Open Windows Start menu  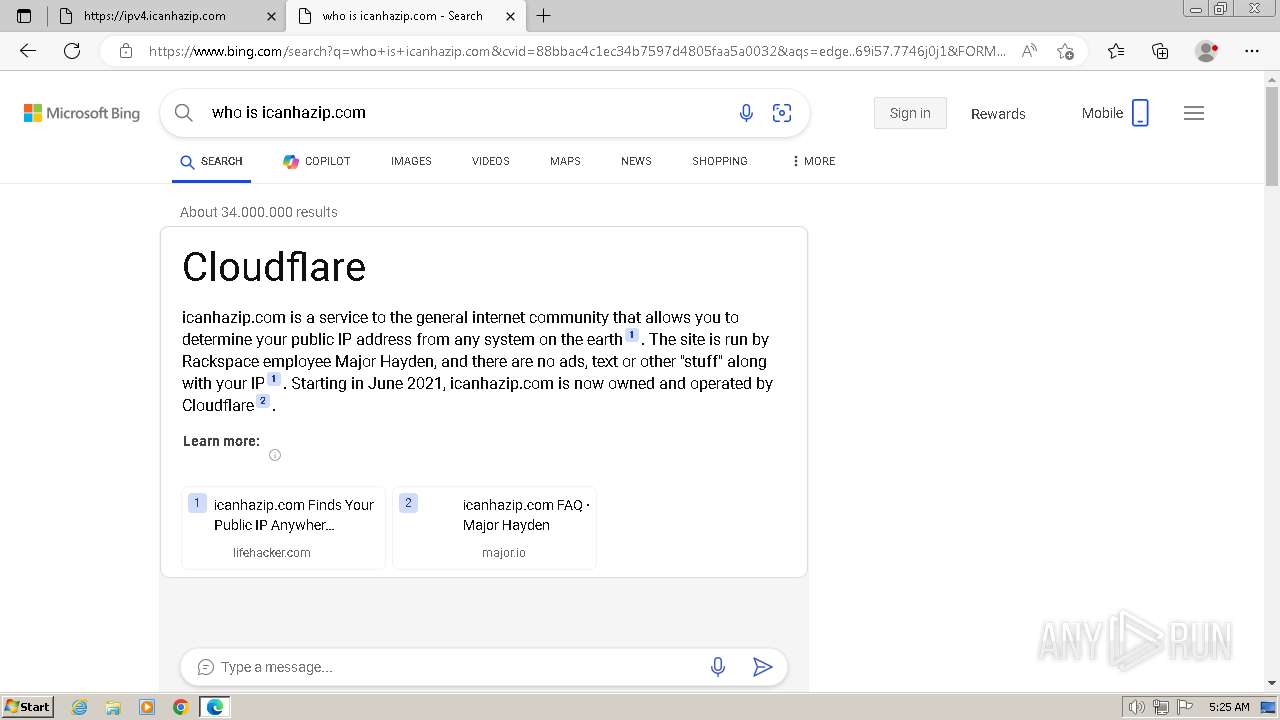(28, 707)
